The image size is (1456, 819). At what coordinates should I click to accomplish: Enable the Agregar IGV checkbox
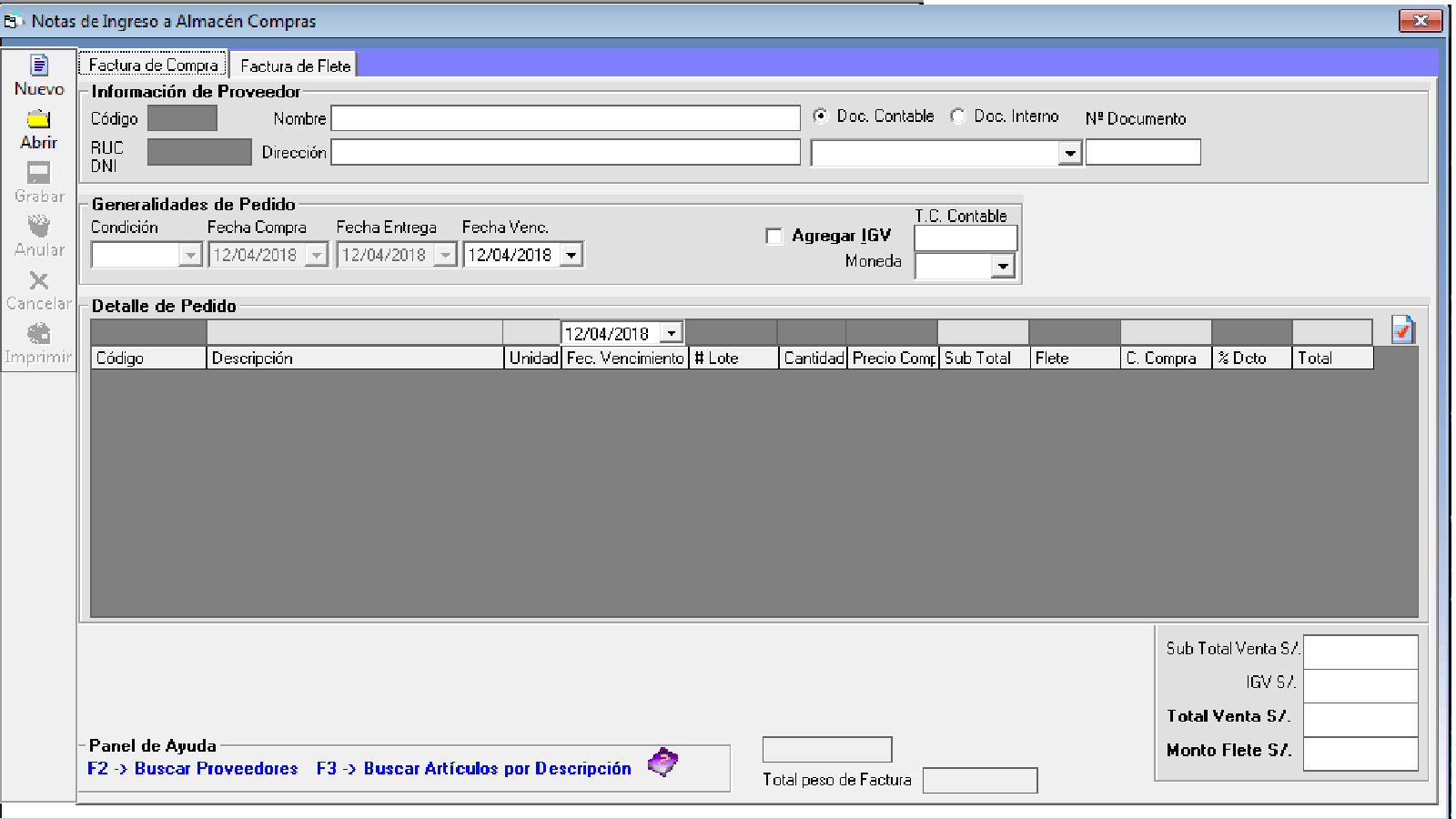click(774, 237)
